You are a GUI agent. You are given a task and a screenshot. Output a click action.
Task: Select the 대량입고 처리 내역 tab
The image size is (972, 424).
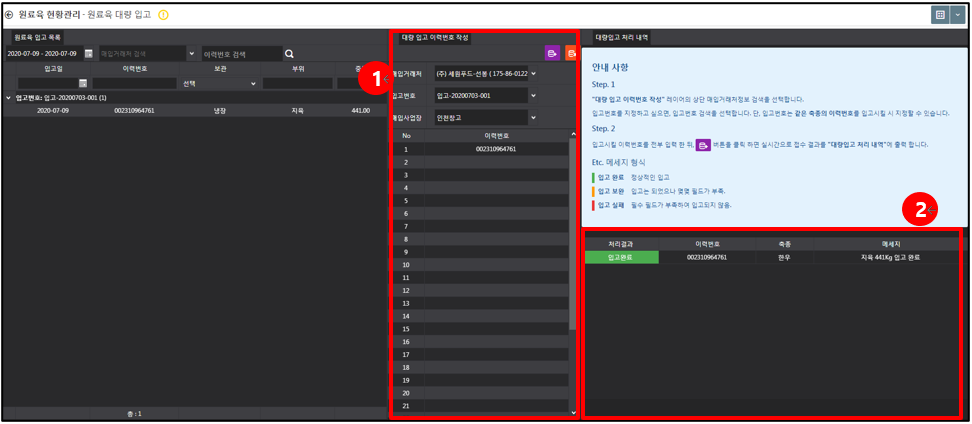coord(622,37)
